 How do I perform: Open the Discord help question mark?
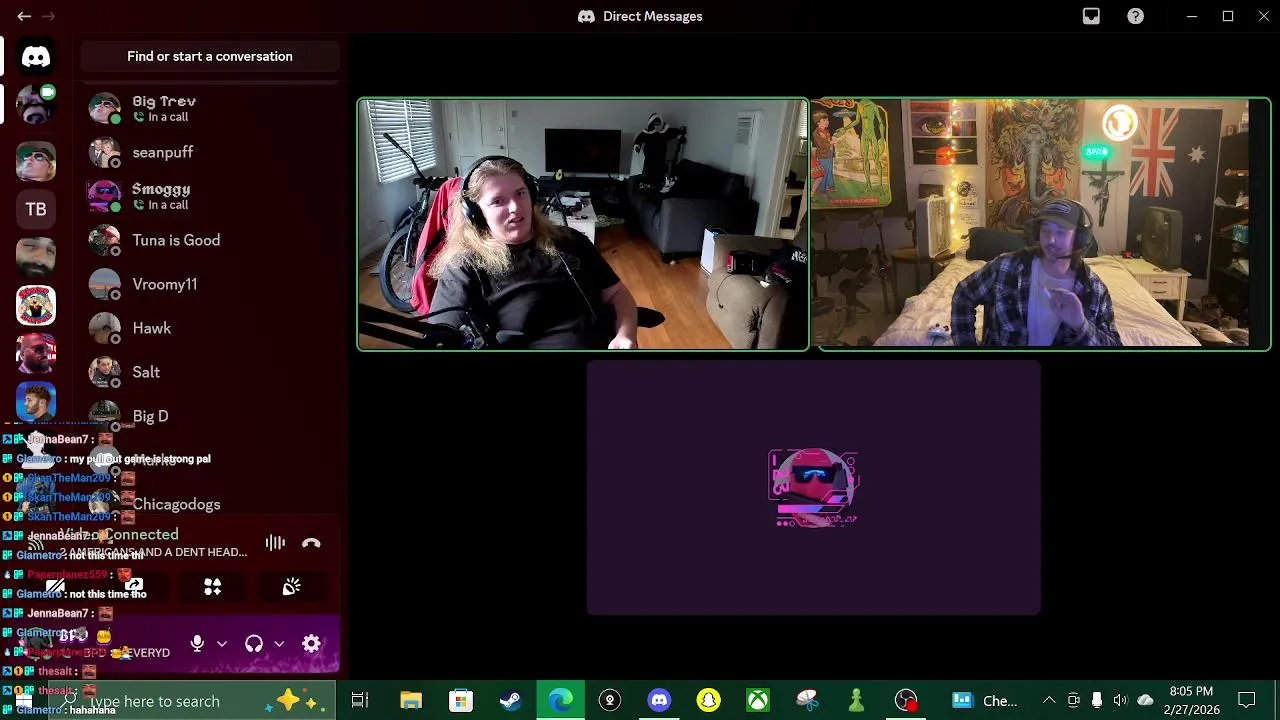pyautogui.click(x=1135, y=16)
